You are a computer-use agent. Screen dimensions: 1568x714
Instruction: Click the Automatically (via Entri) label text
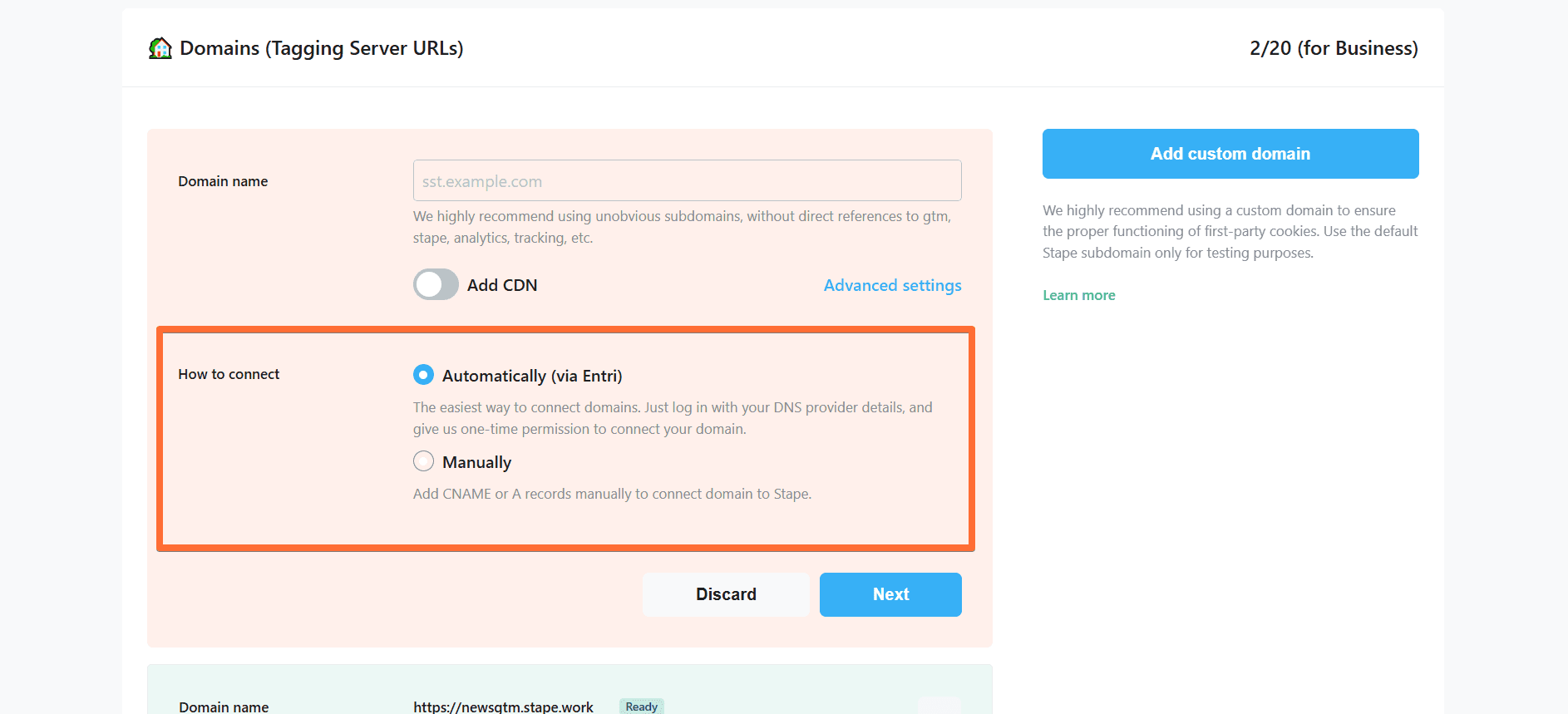[532, 376]
